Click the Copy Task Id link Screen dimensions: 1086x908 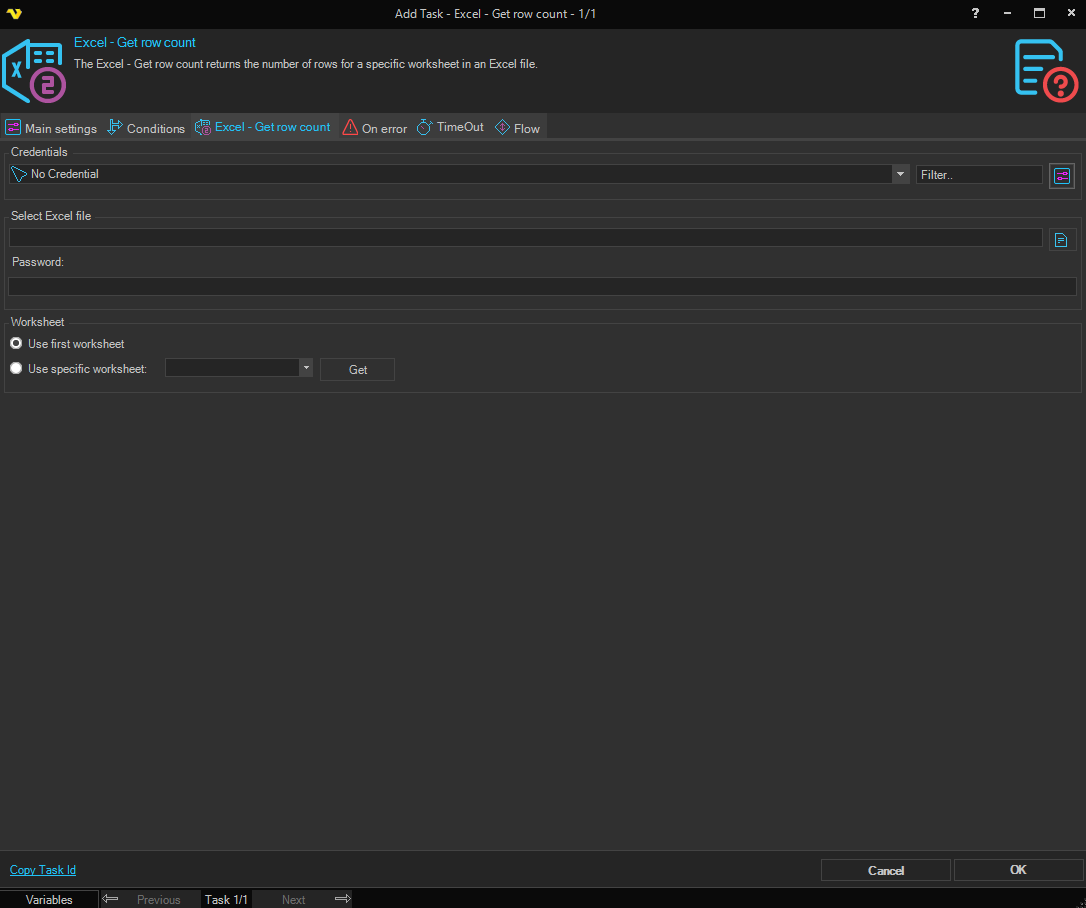pyautogui.click(x=43, y=870)
